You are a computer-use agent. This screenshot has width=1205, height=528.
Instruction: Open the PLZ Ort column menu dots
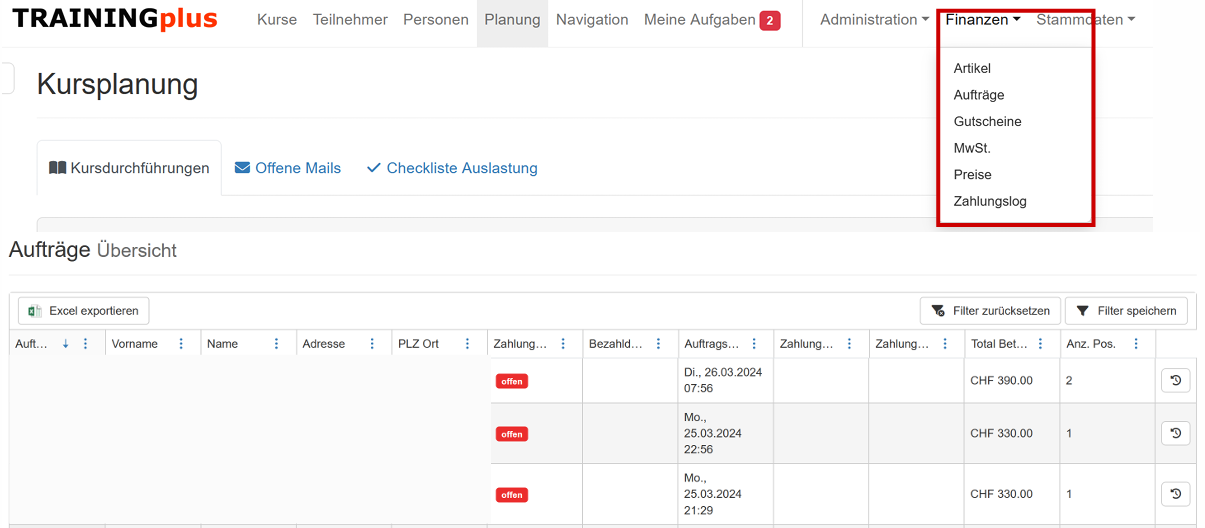[x=467, y=344]
